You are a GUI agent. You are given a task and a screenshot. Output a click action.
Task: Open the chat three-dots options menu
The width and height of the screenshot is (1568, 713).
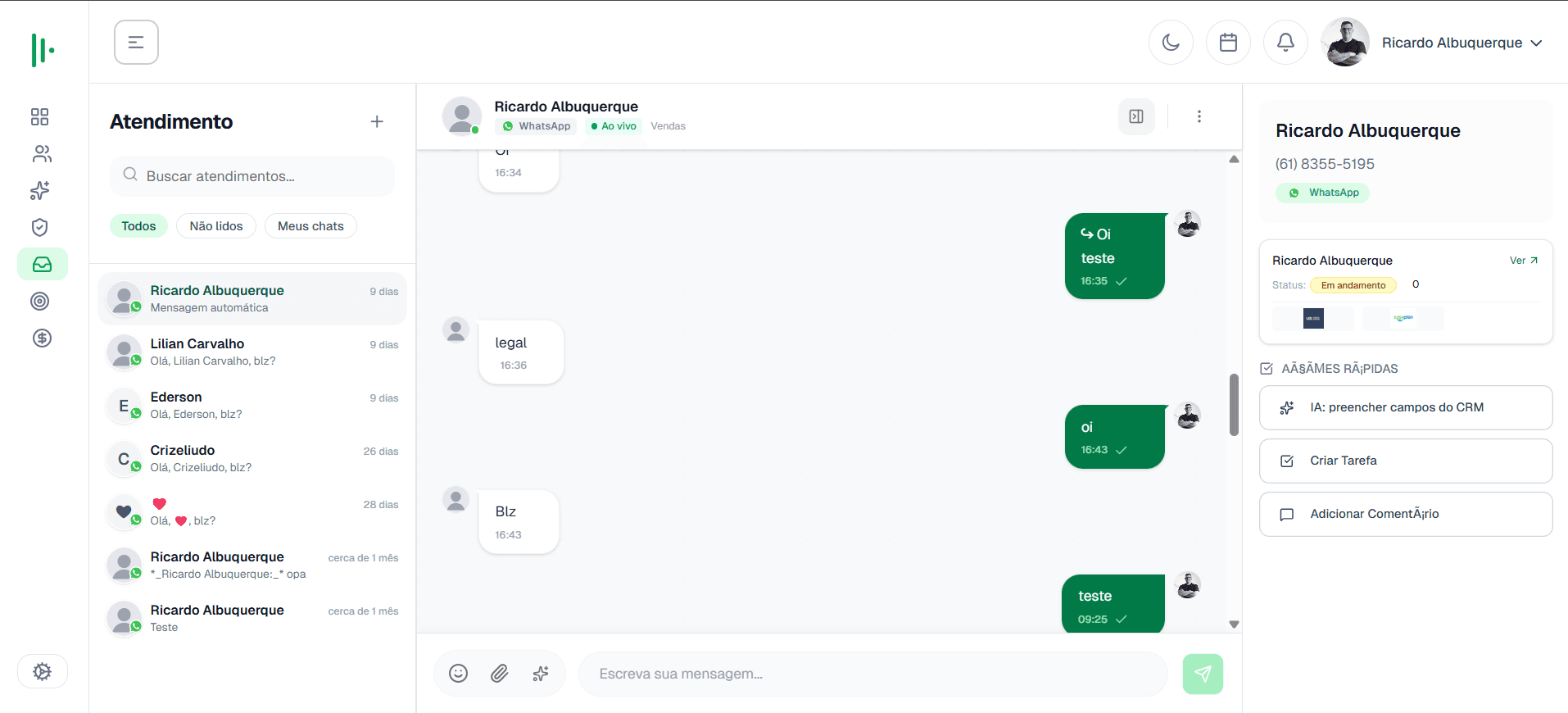(1199, 116)
